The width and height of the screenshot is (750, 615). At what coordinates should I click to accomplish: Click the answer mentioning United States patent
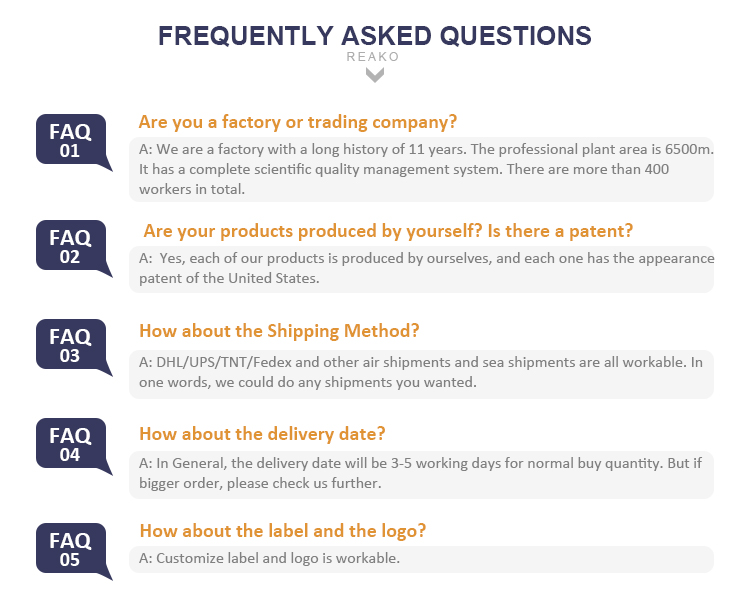click(421, 269)
